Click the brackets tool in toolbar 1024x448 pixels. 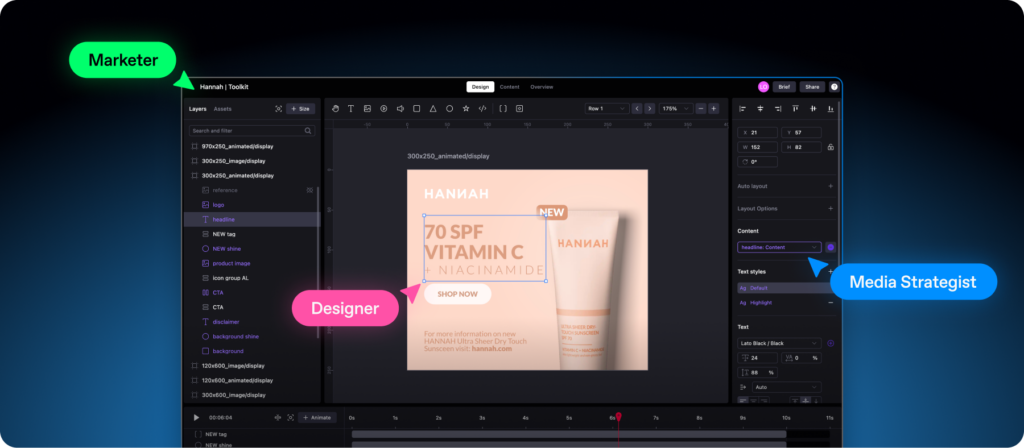click(503, 108)
